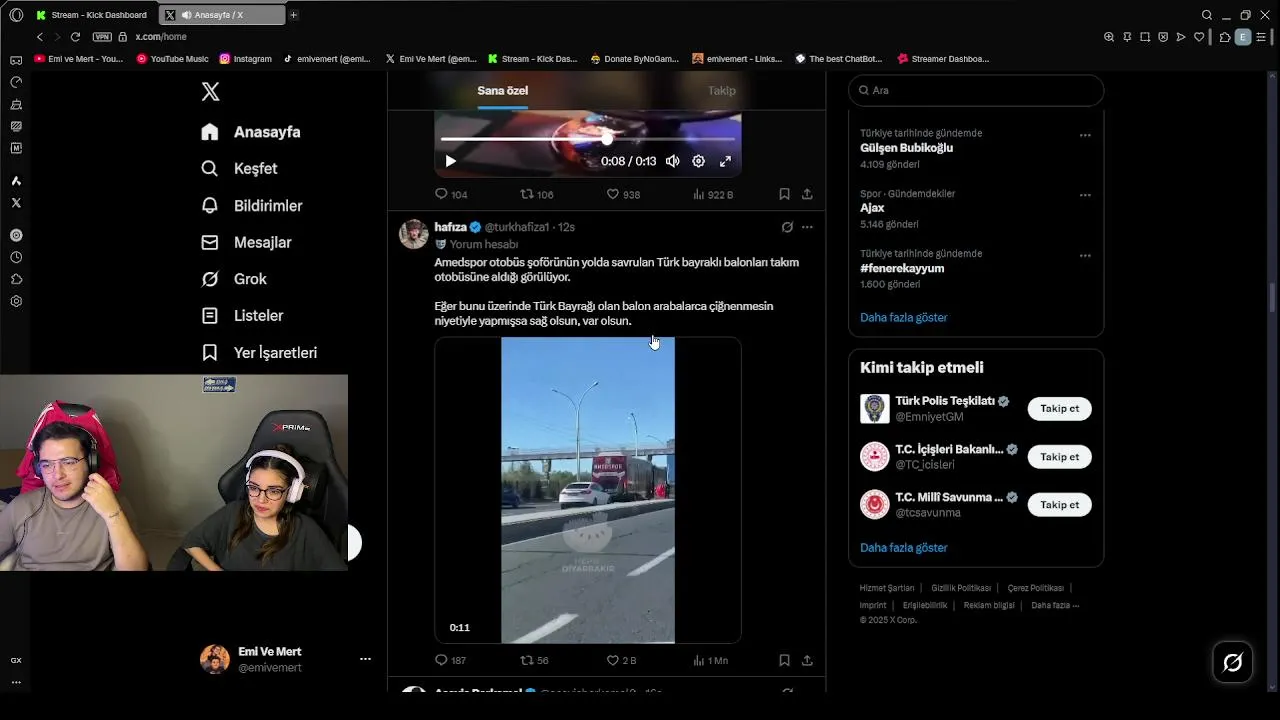Expand Daha fazla footer menu
1280x720 pixels.
pos(1055,605)
